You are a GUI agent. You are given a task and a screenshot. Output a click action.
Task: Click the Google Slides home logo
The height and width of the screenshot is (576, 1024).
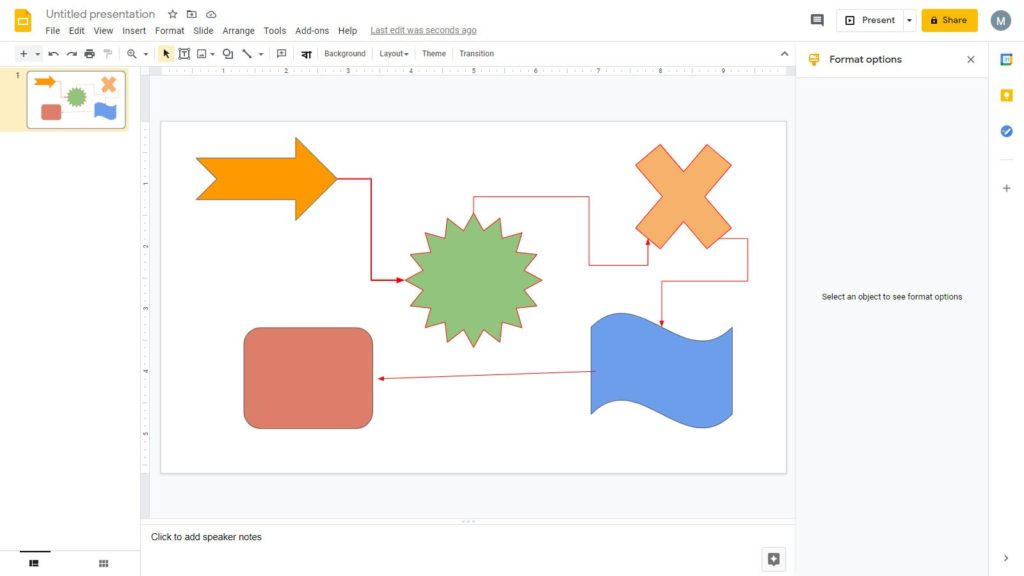tap(23, 21)
